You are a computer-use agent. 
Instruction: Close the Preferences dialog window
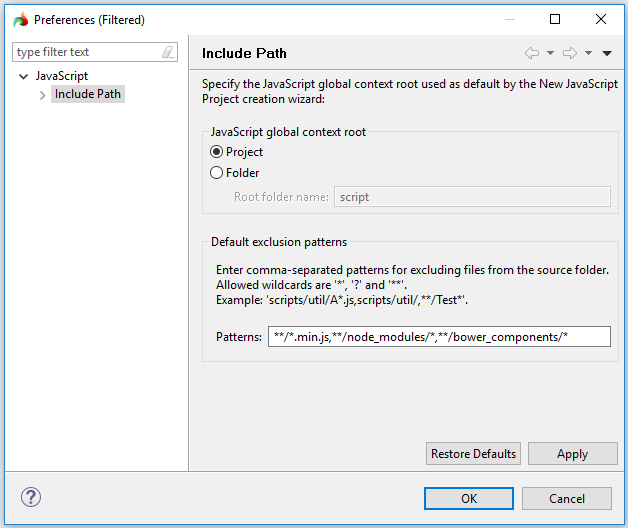(x=601, y=19)
